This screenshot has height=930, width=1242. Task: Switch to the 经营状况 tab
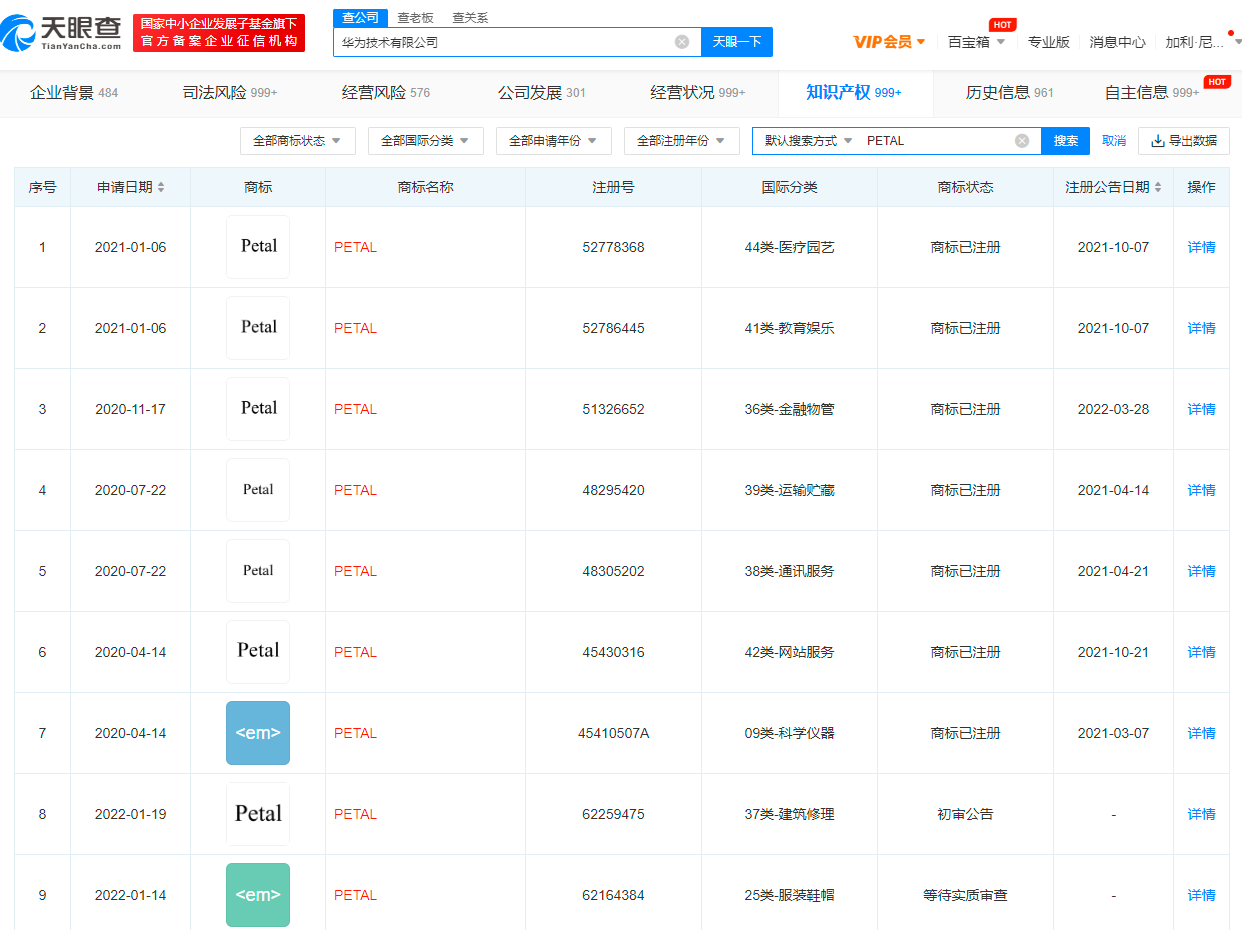tap(697, 93)
